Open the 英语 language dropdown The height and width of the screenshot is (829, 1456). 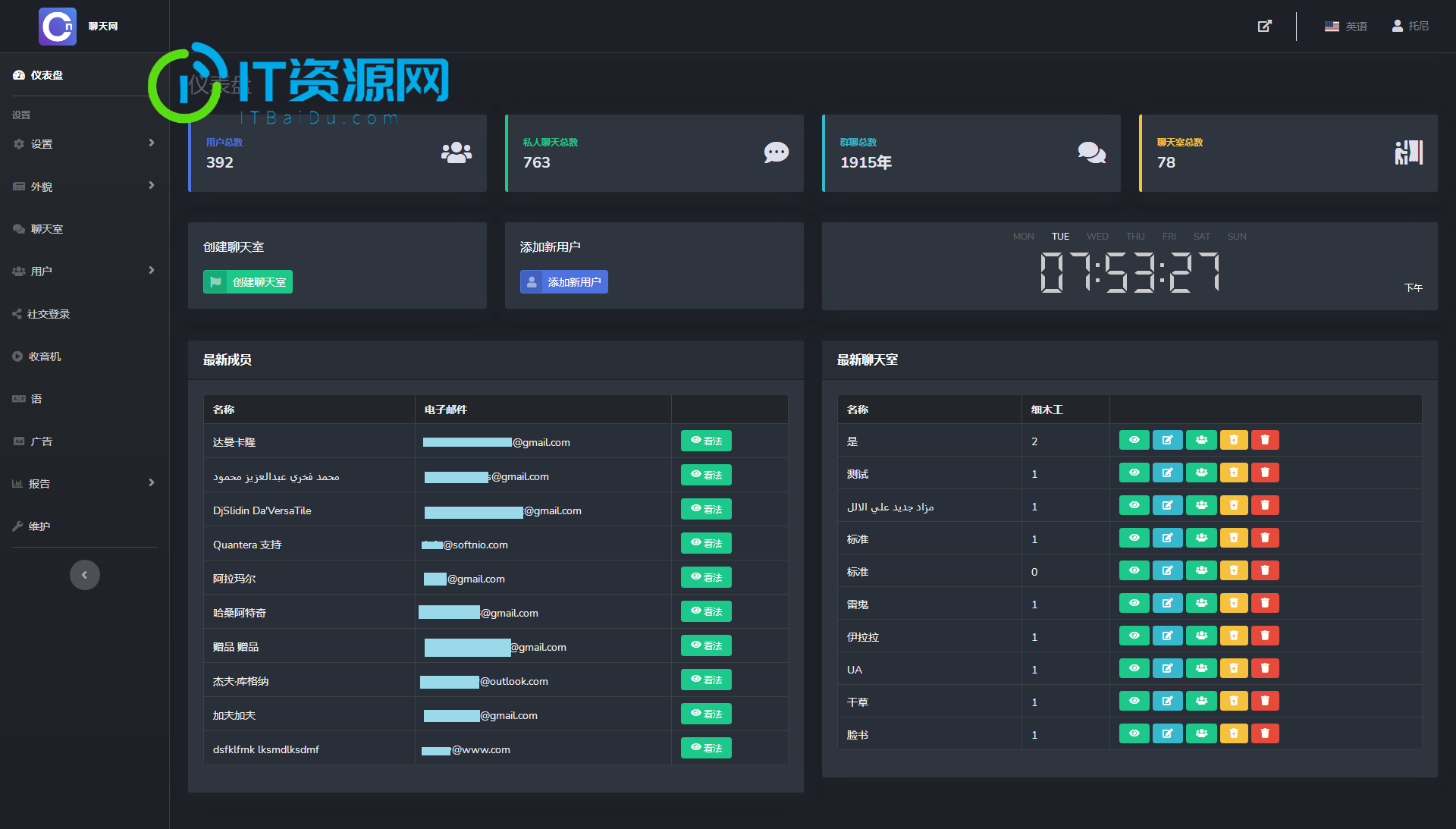(1346, 26)
